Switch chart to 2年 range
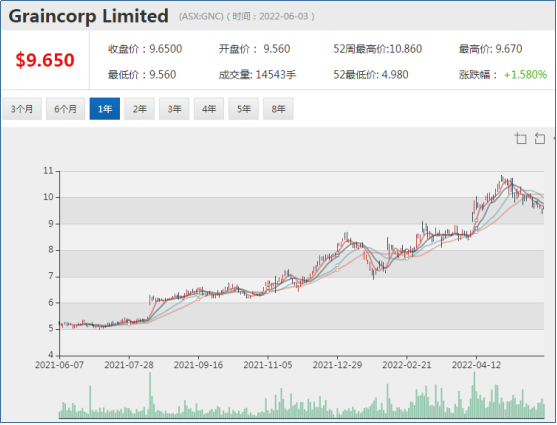Screen dimensions: 557x425 (x=140, y=109)
